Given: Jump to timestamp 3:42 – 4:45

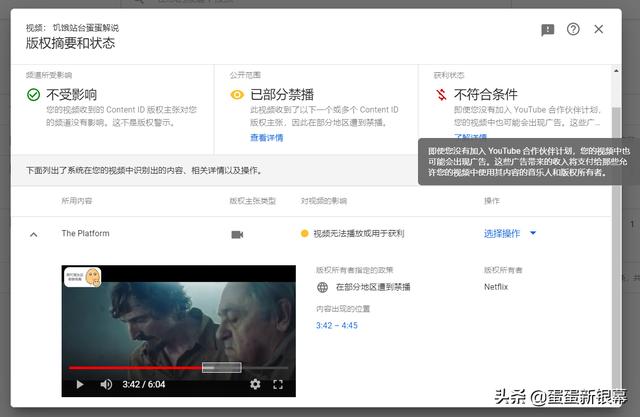Looking at the screenshot, I should (x=337, y=325).
